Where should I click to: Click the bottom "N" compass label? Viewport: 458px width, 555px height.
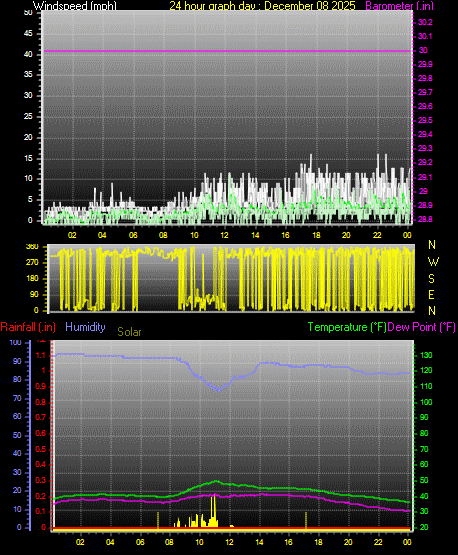tap(432, 311)
